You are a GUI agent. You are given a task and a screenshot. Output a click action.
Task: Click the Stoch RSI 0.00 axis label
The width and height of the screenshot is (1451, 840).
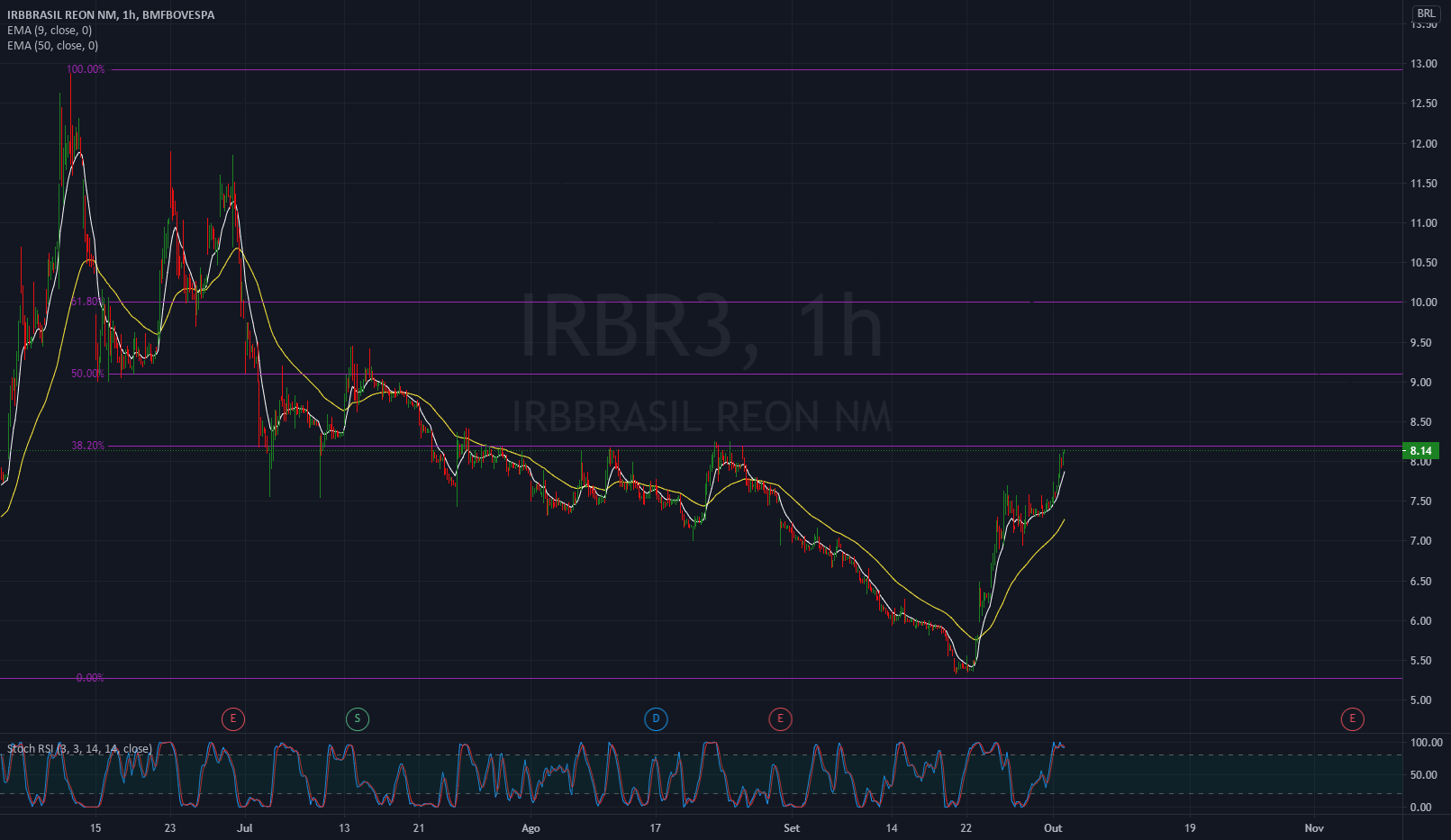1421,808
